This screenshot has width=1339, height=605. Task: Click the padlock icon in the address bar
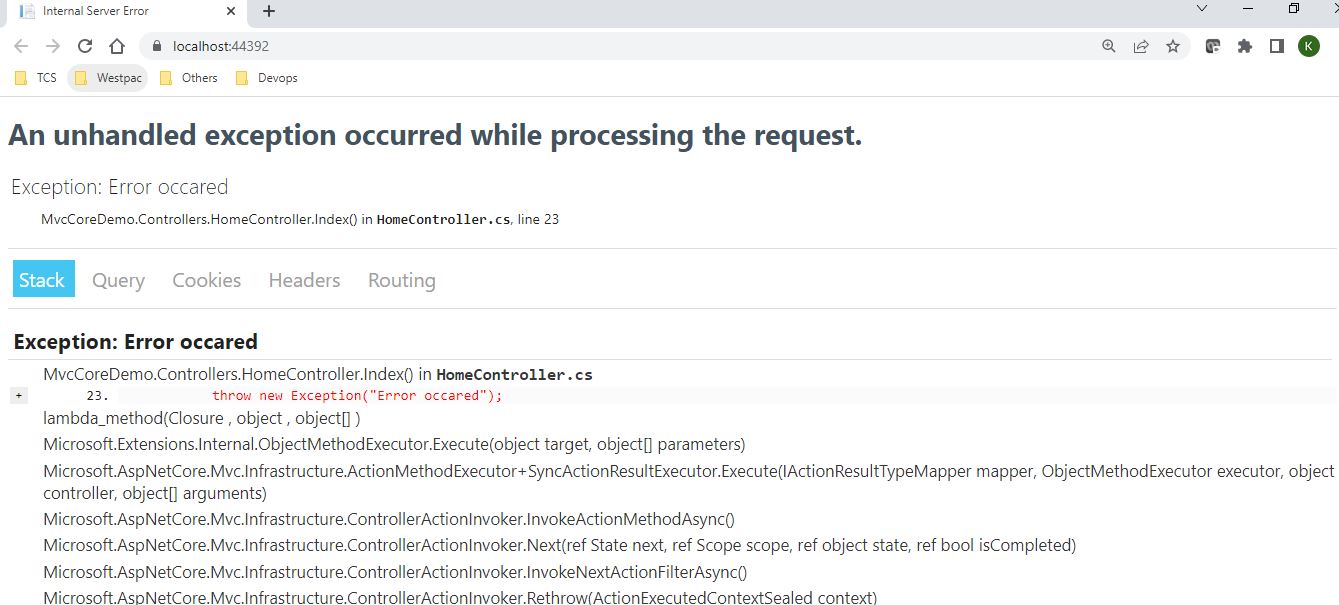[156, 45]
